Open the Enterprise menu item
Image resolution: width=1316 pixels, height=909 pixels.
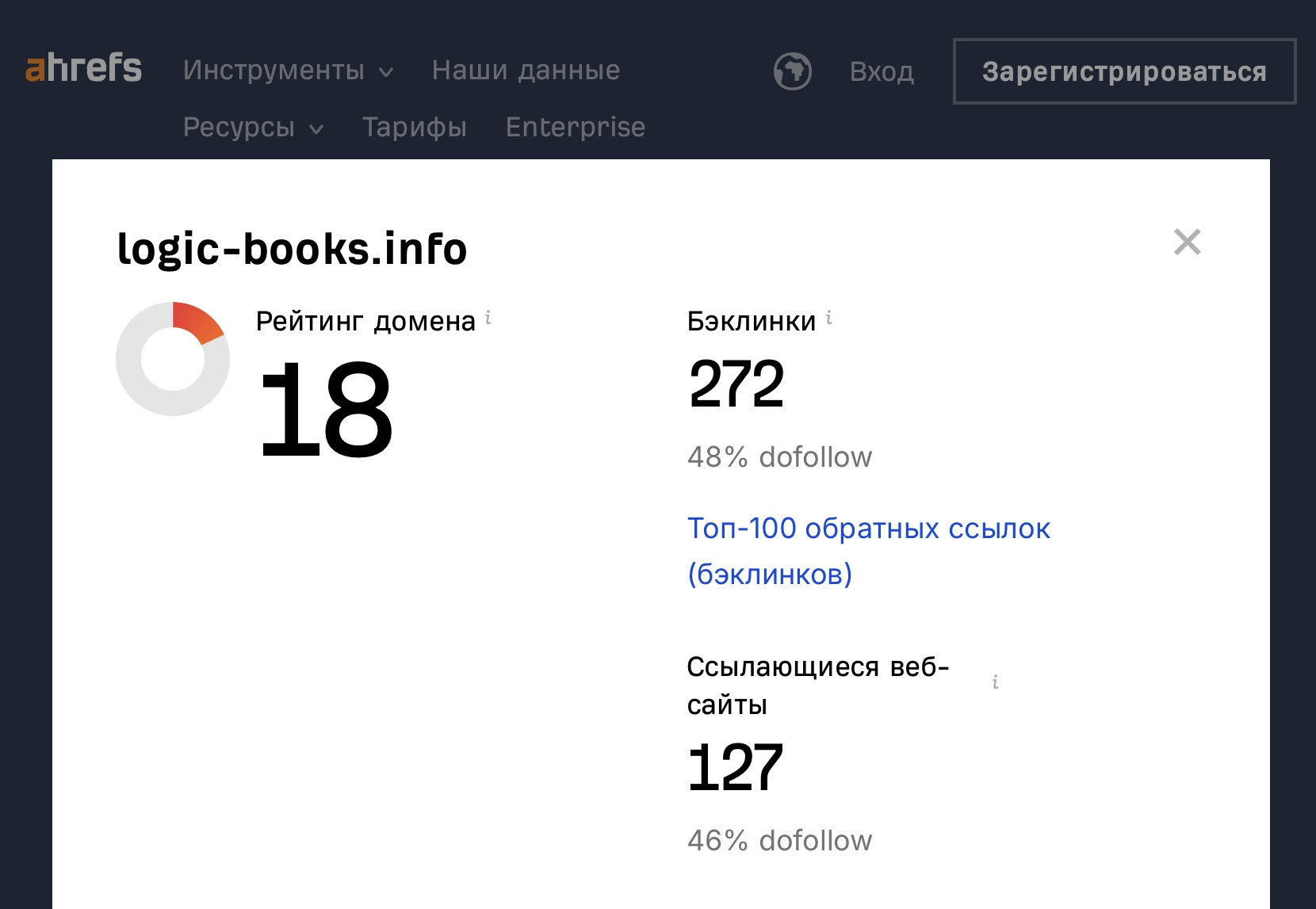point(576,127)
